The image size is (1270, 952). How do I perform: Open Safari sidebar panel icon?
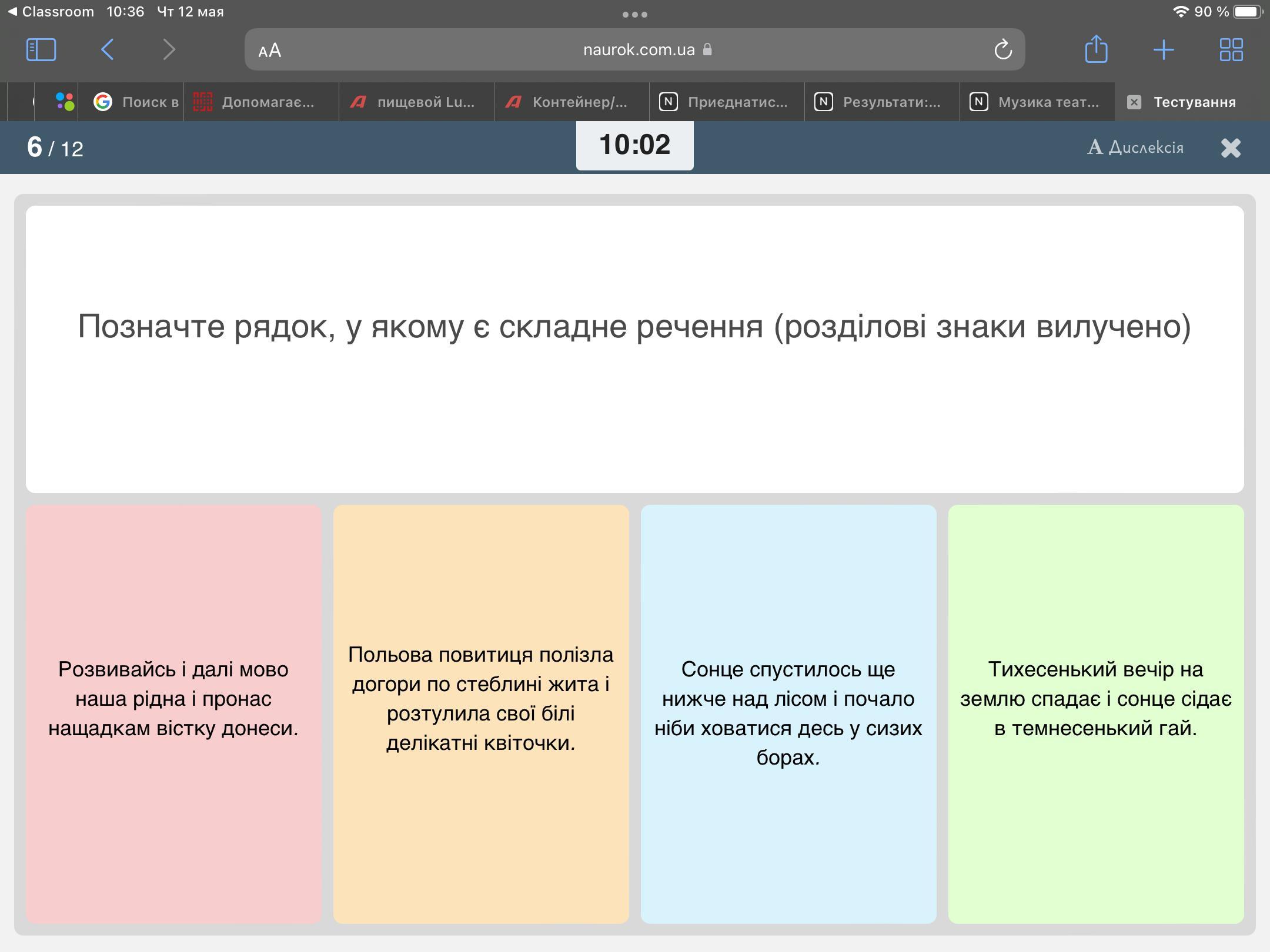[x=41, y=49]
